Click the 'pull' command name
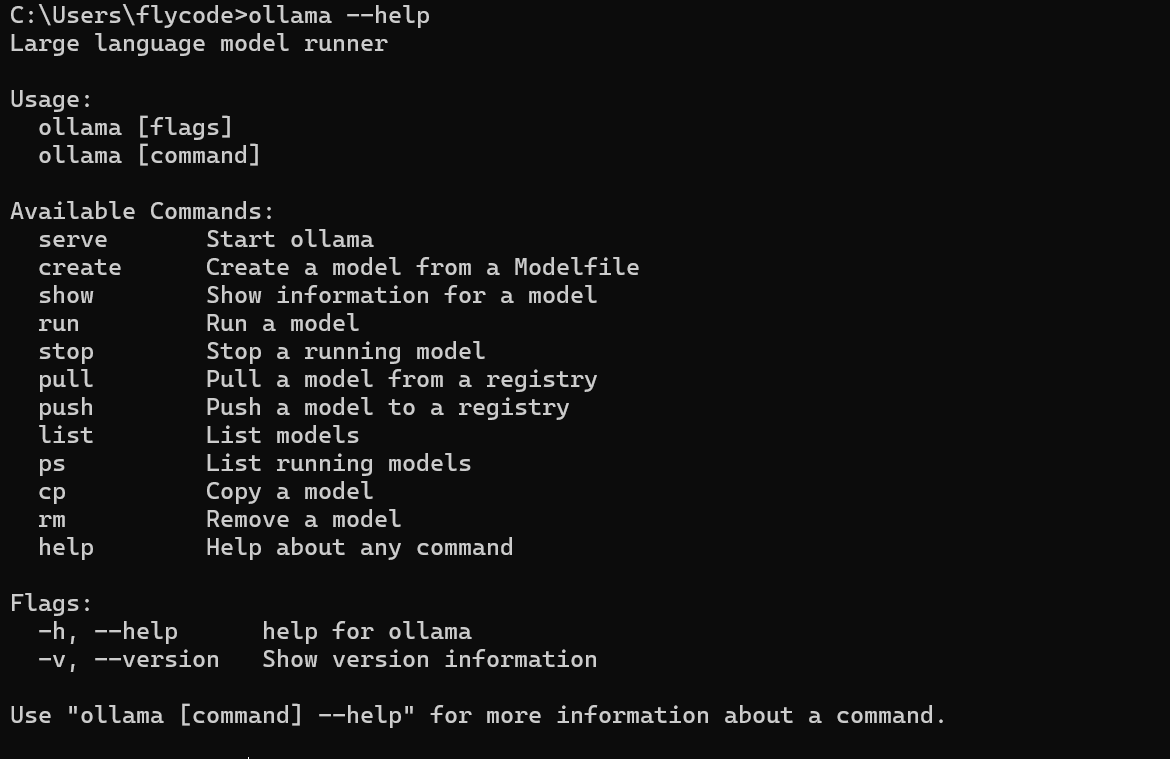Screen dimensions: 1170x759 click(66, 380)
